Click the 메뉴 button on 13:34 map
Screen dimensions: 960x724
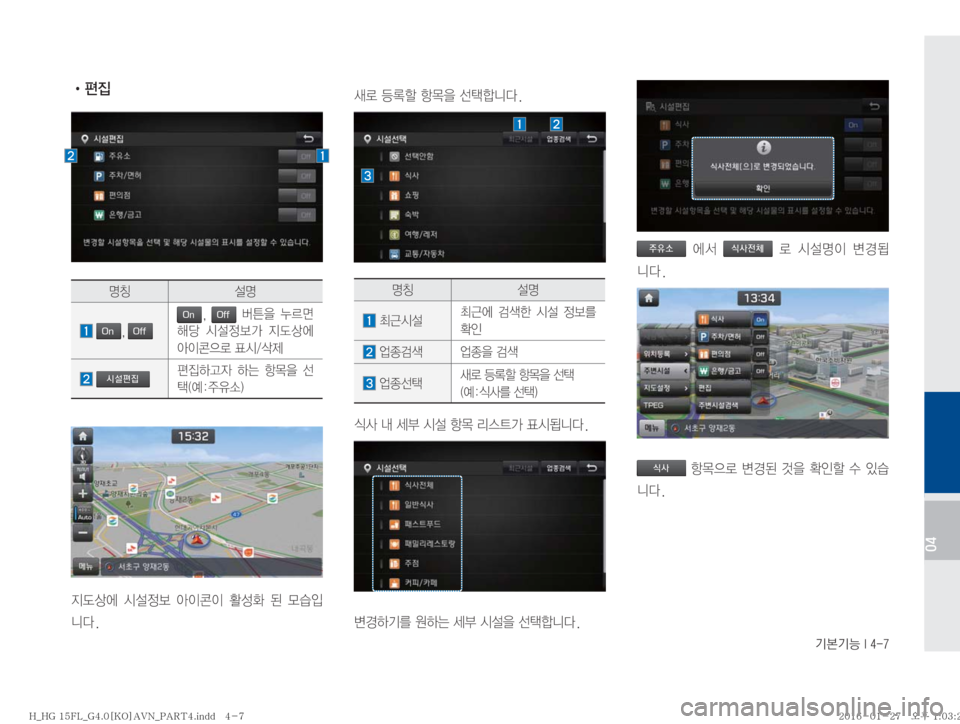(x=651, y=427)
